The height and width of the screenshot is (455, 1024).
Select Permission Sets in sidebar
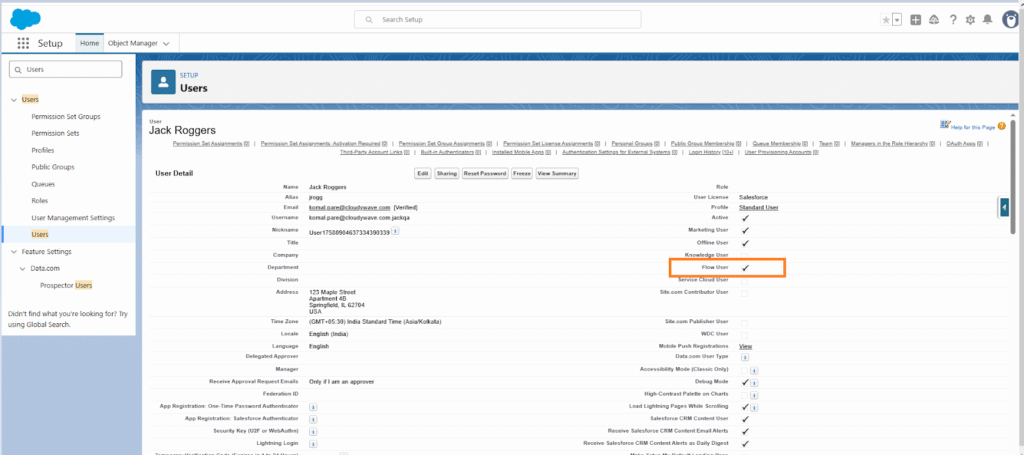(x=55, y=133)
